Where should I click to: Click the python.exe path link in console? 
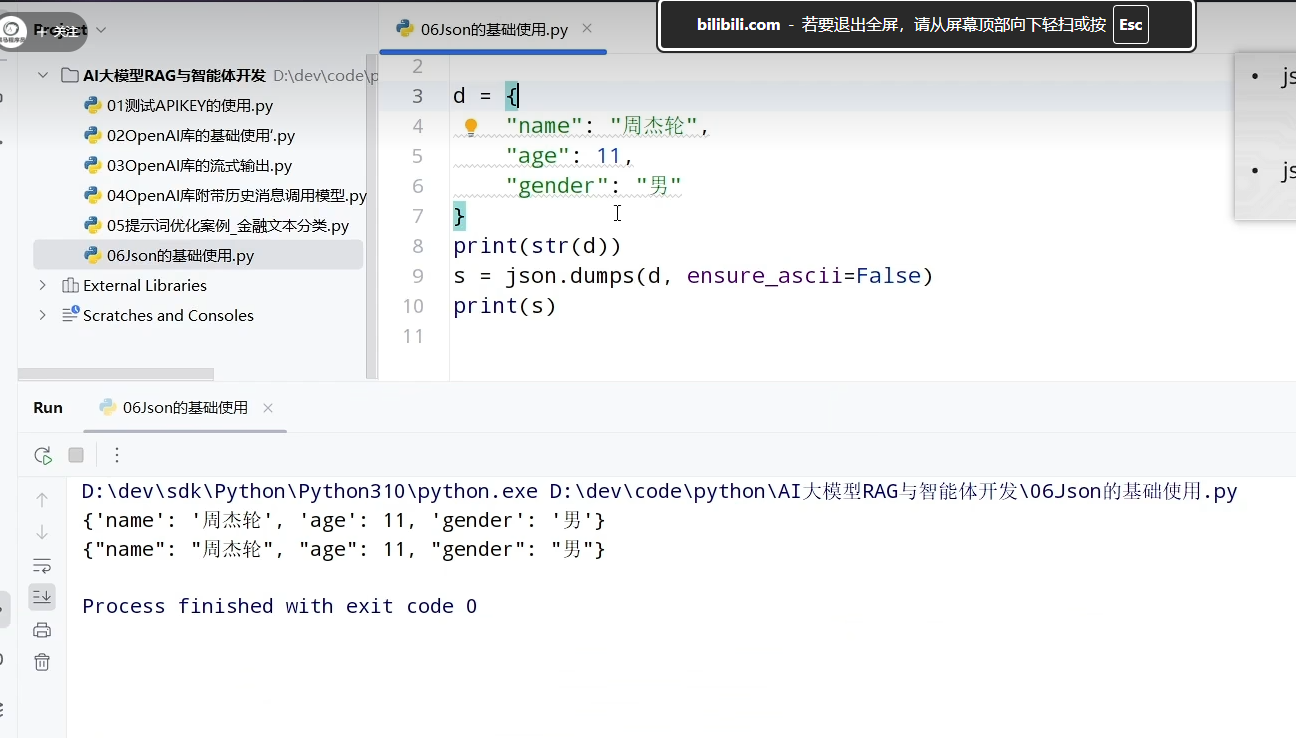click(x=312, y=492)
